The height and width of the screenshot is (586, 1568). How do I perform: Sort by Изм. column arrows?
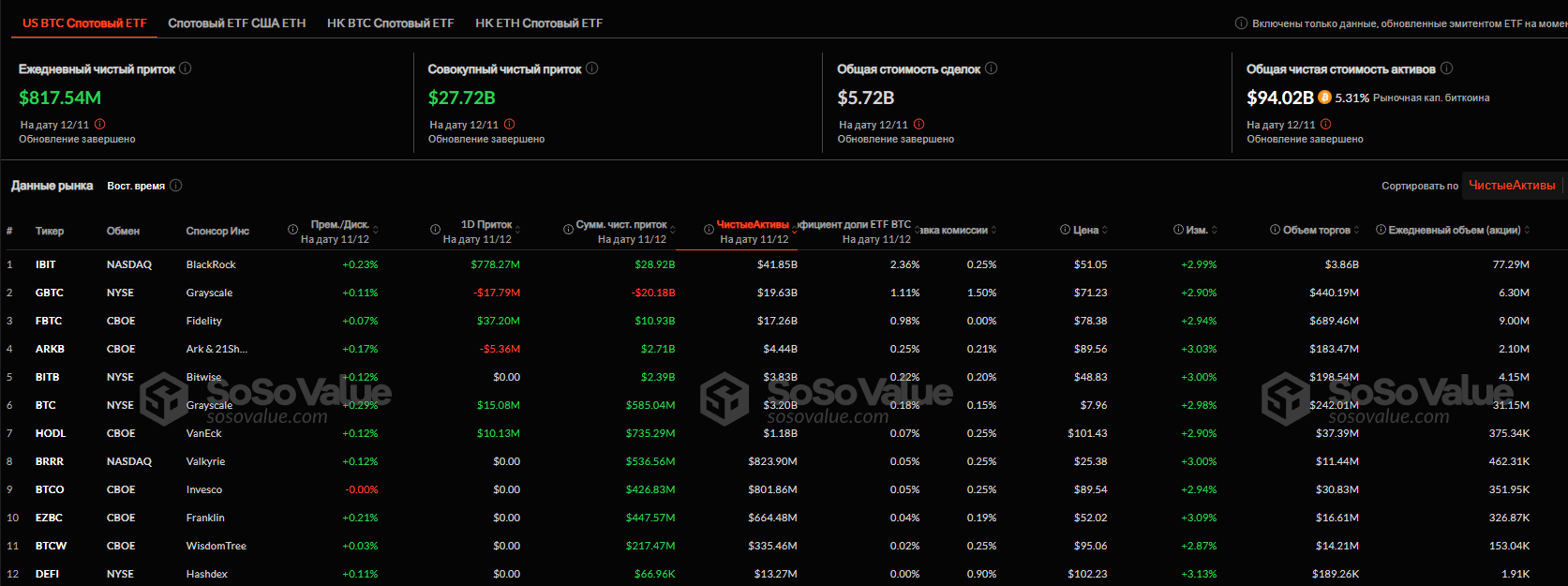coord(1215,230)
